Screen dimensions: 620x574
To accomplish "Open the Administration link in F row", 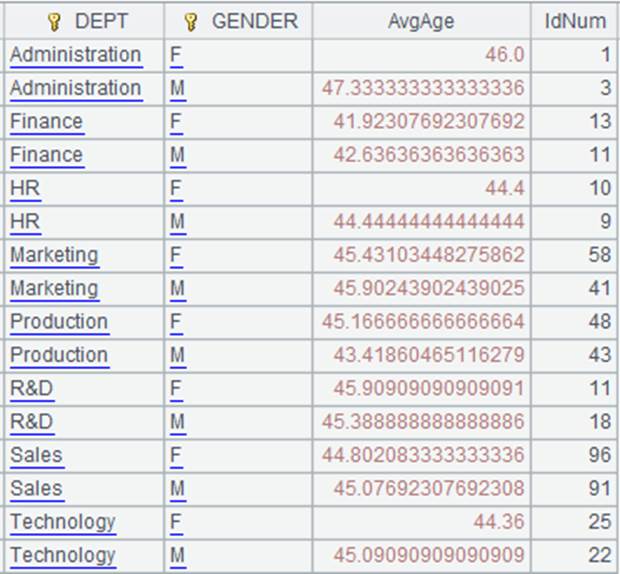I will coord(76,55).
